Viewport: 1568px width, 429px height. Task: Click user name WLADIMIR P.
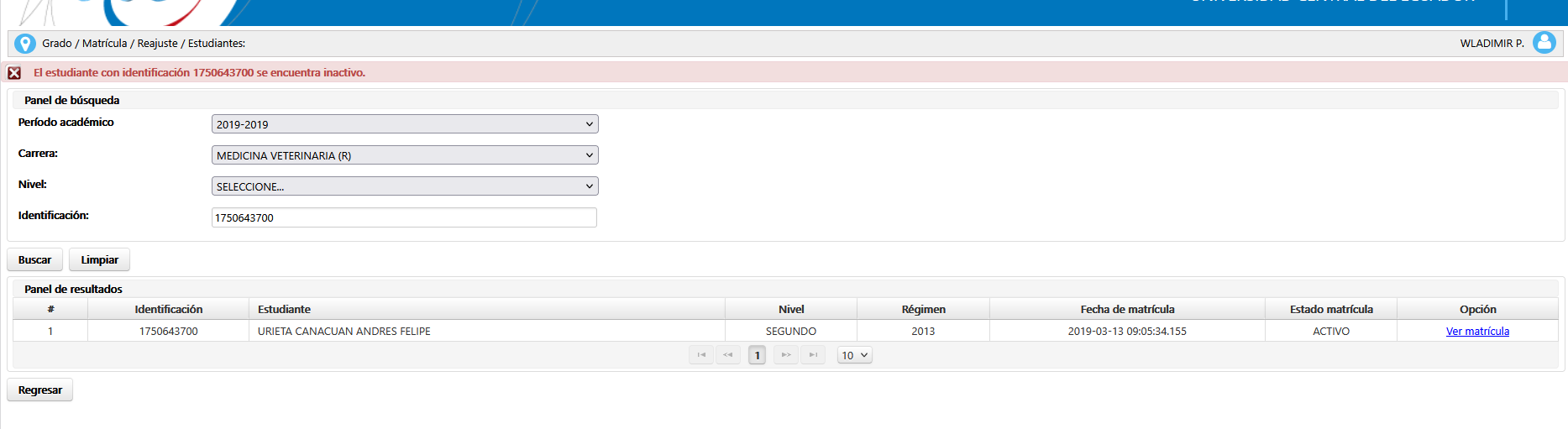(1492, 44)
